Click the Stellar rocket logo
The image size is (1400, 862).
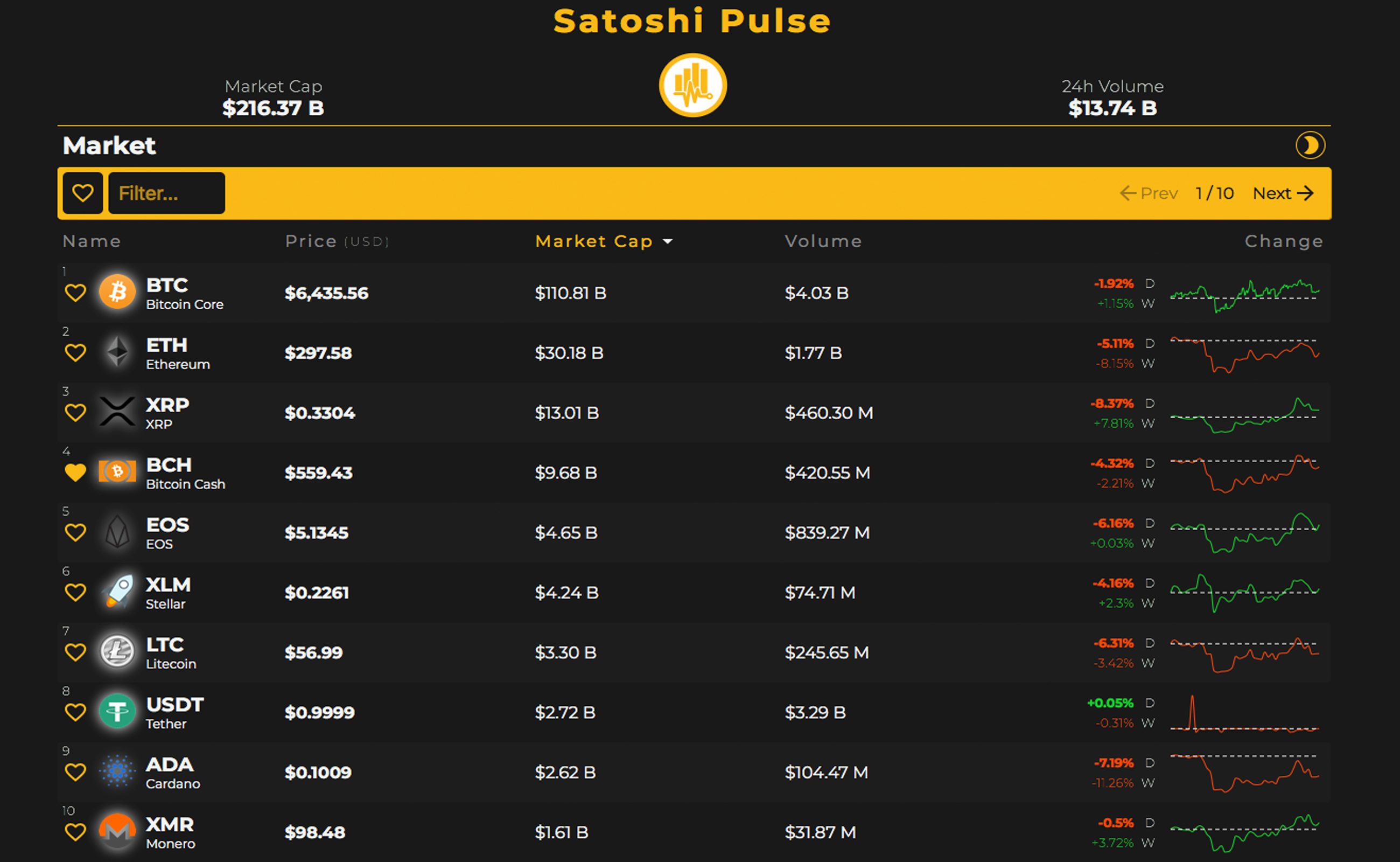coord(117,591)
